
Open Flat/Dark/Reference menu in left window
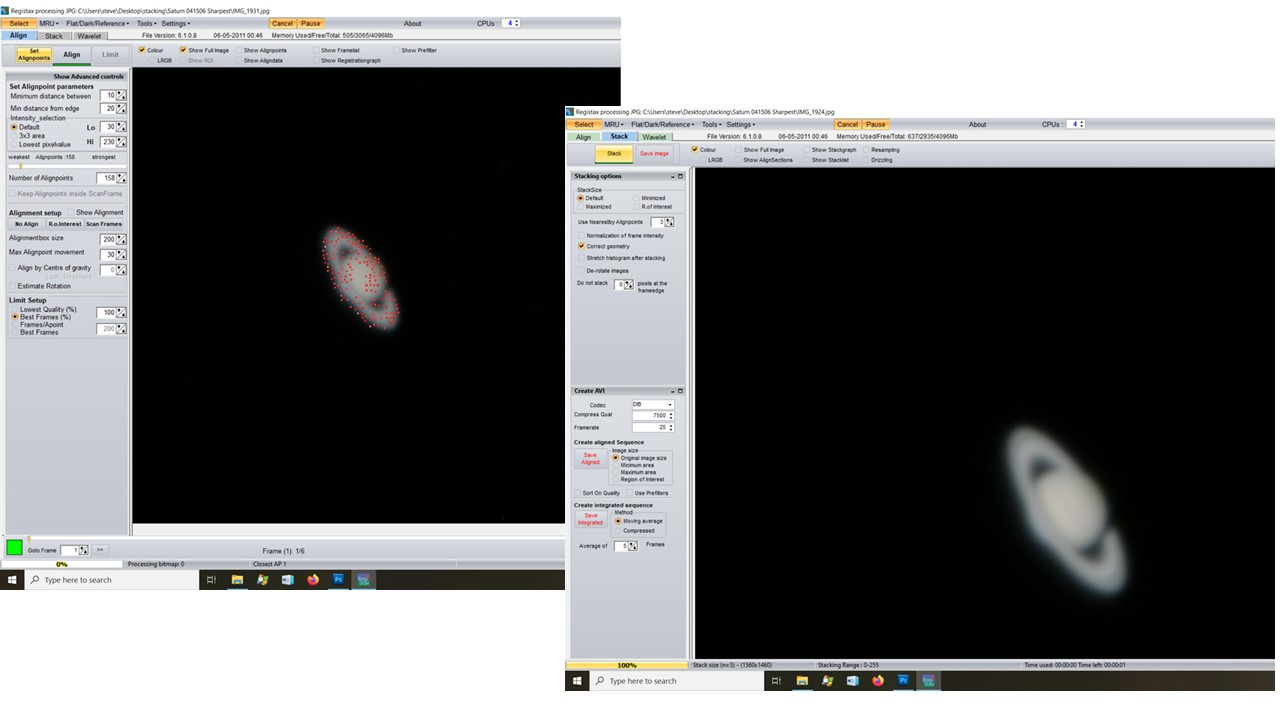click(98, 23)
